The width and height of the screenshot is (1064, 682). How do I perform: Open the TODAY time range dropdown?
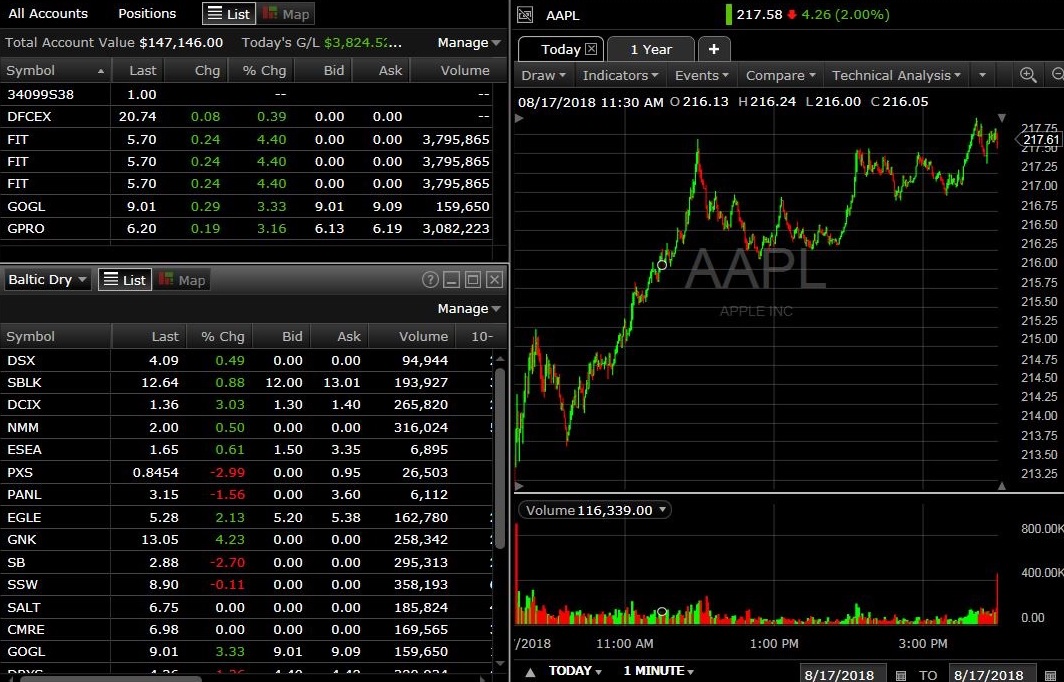pyautogui.click(x=575, y=671)
